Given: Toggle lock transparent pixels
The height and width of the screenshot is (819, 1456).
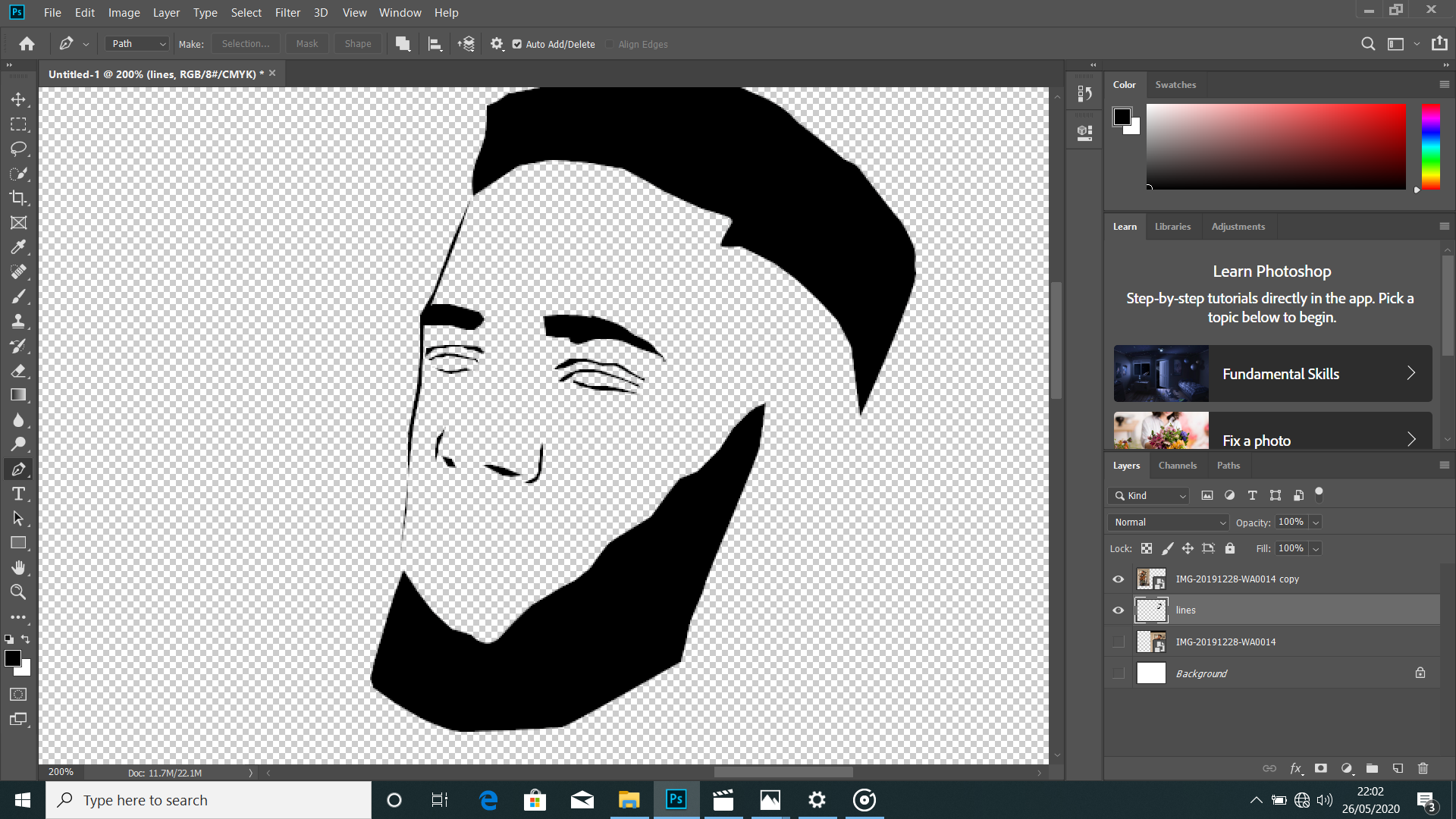Looking at the screenshot, I should click(1147, 548).
